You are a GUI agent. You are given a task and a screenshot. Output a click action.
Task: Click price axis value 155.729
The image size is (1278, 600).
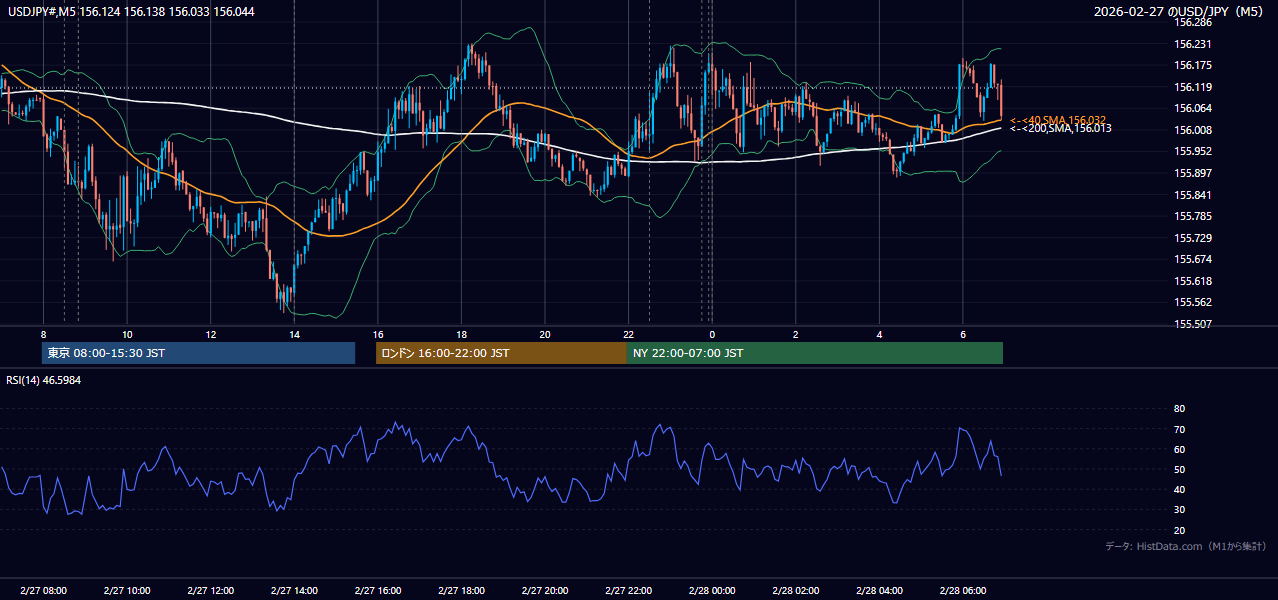1193,238
